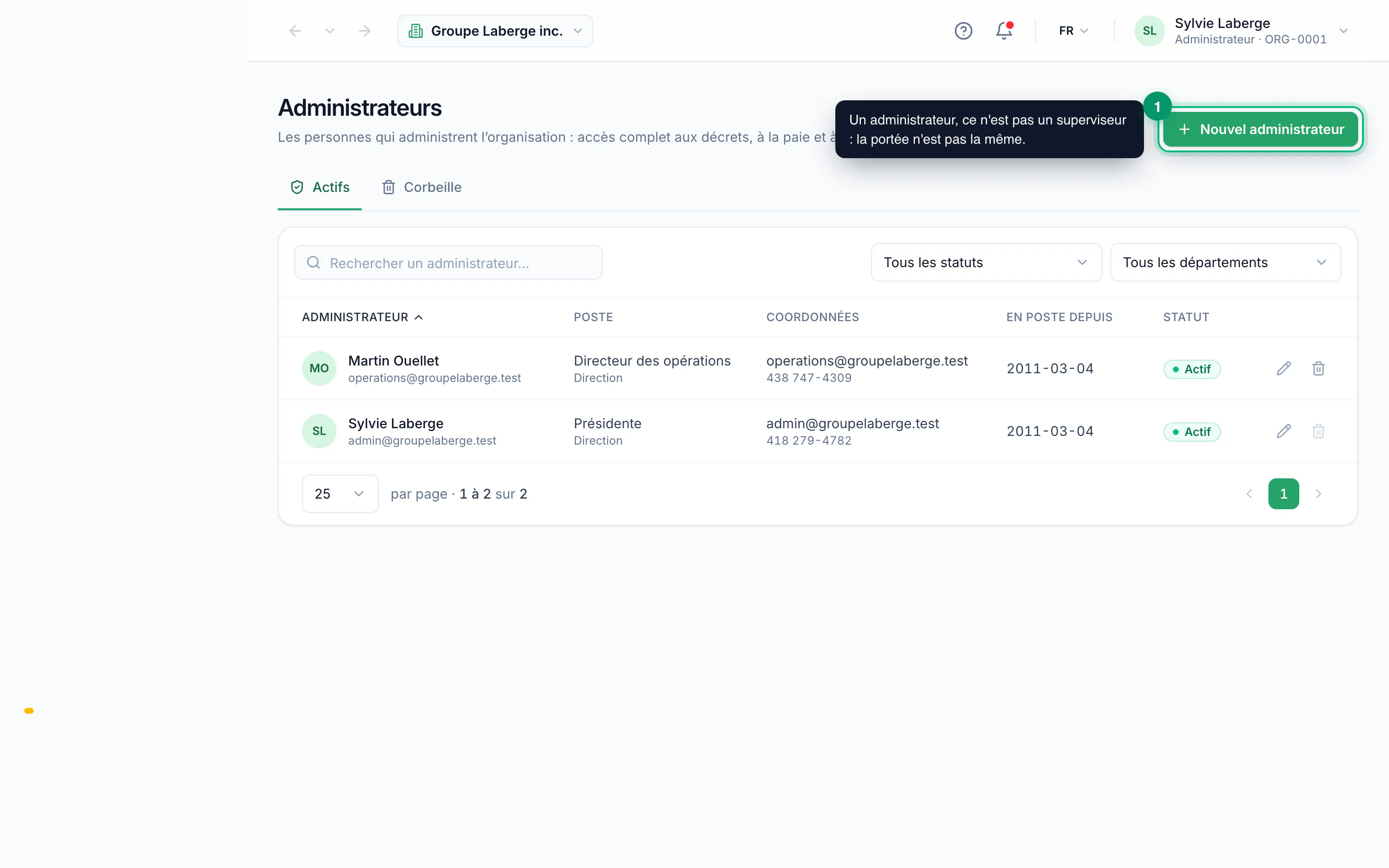Click the COORDONNÉES column header

[x=812, y=317]
